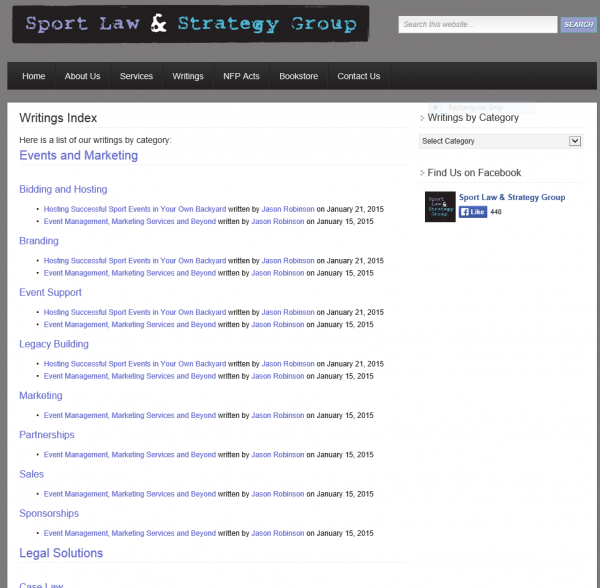Open the About Us menu
The height and width of the screenshot is (588, 600).
tap(82, 76)
